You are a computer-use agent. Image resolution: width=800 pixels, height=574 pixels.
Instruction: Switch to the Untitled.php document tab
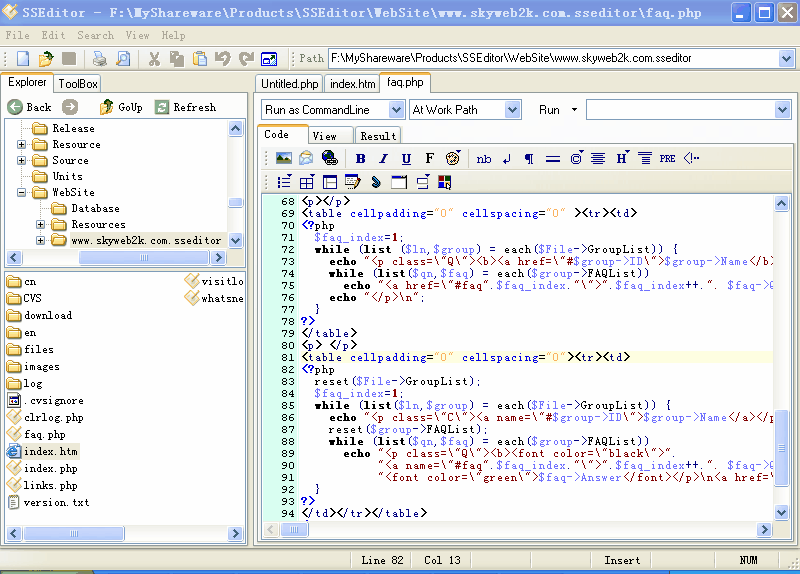tap(289, 84)
